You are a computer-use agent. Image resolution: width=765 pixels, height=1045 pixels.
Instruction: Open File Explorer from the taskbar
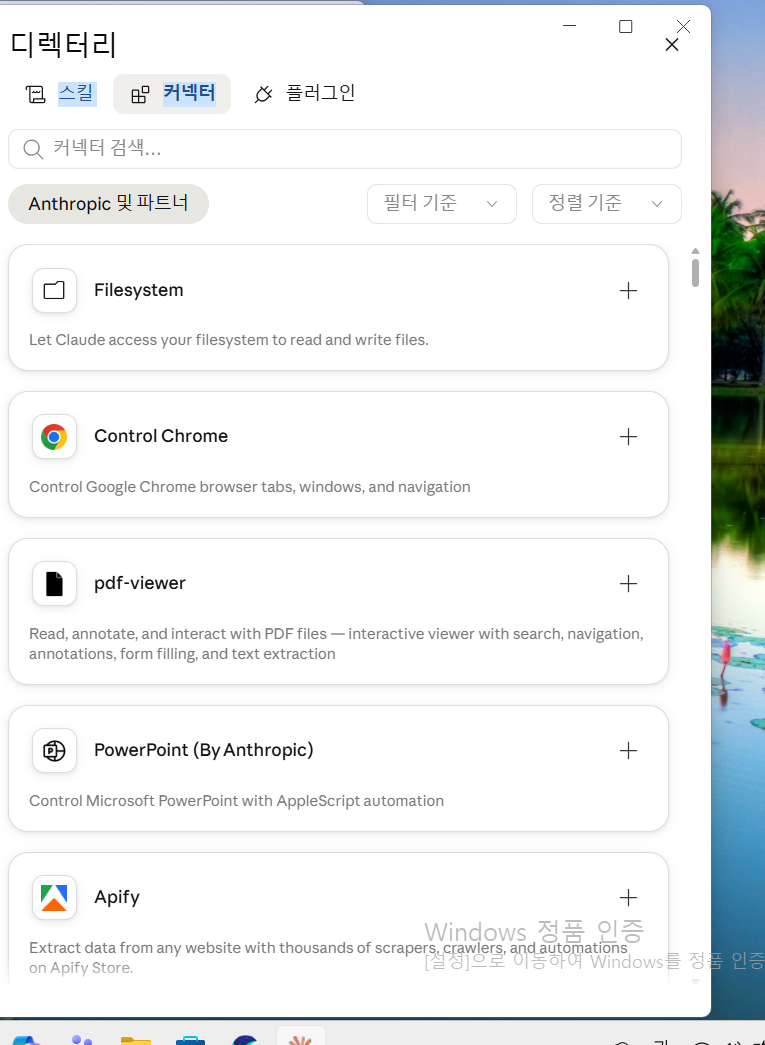point(136,1040)
